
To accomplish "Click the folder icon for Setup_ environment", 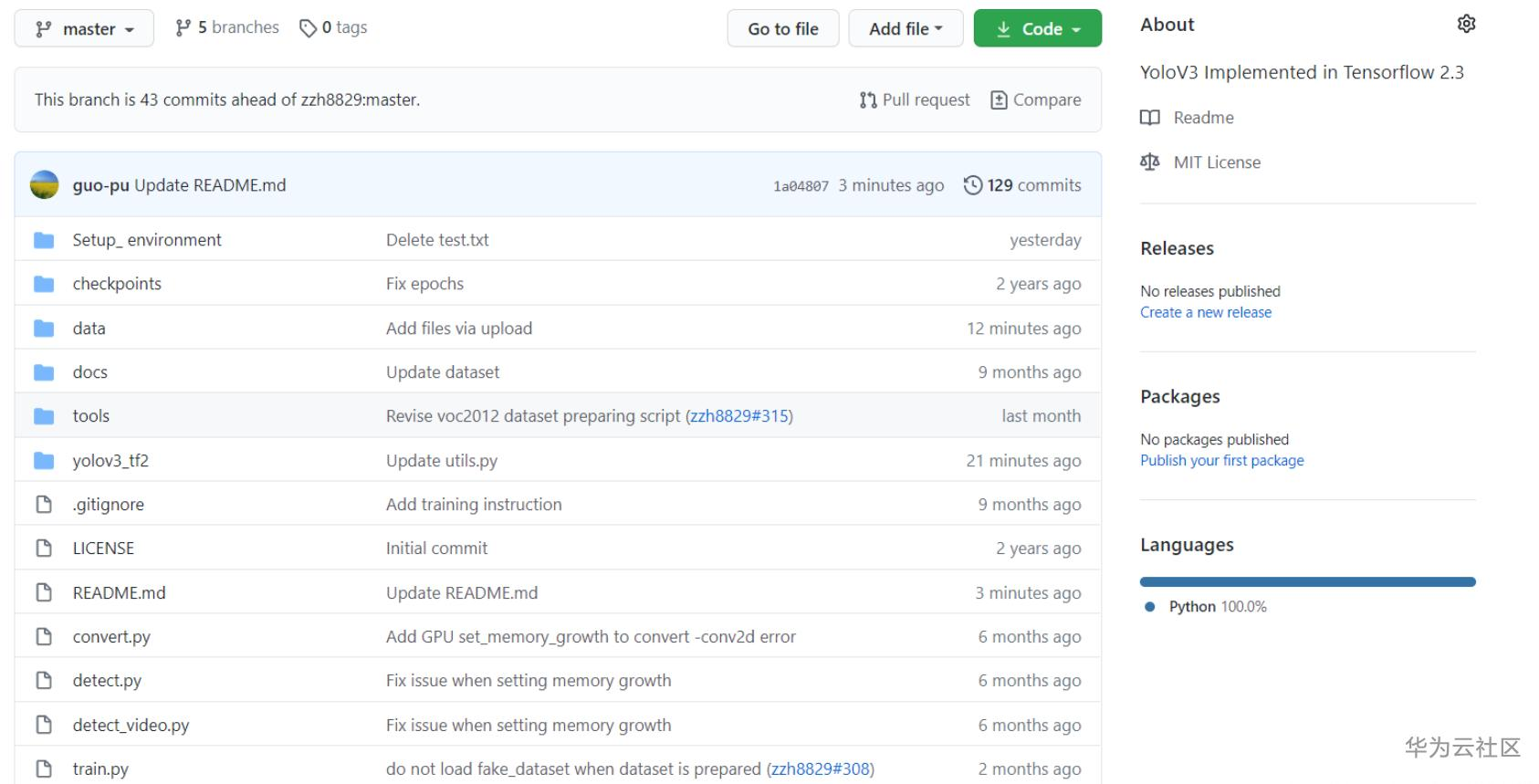I will (44, 240).
